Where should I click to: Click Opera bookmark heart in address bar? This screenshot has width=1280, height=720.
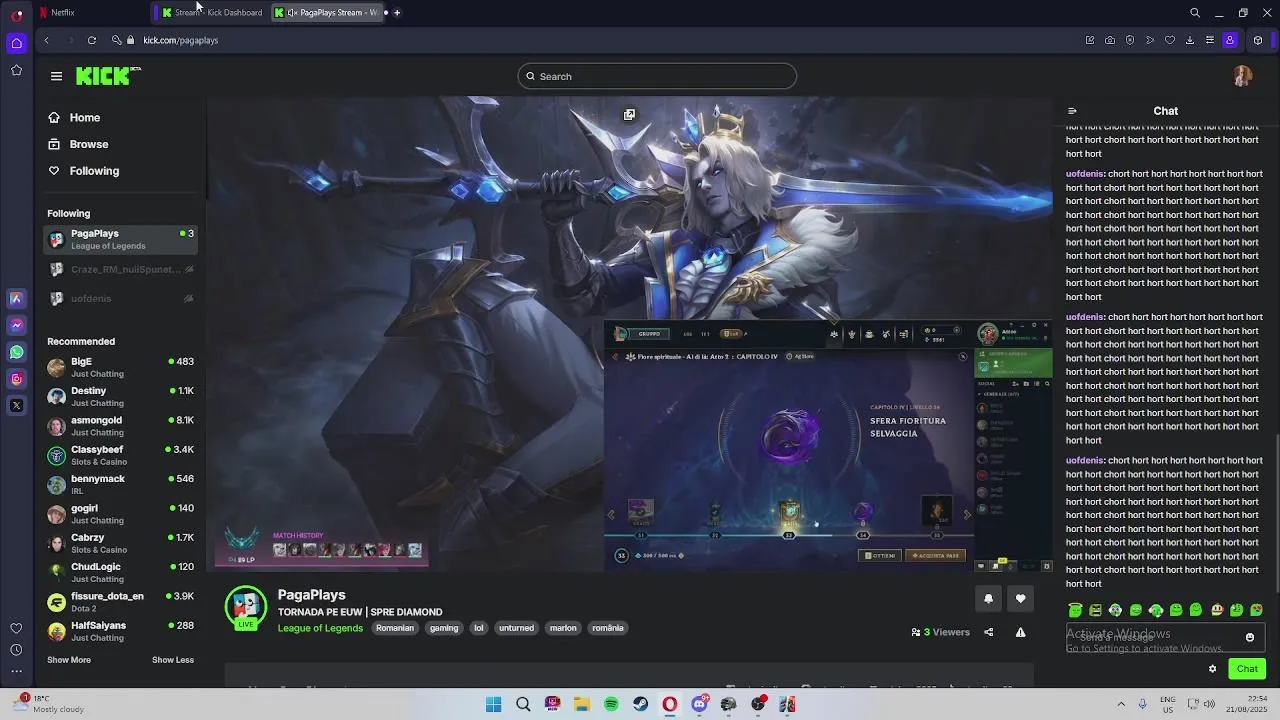click(x=1170, y=40)
